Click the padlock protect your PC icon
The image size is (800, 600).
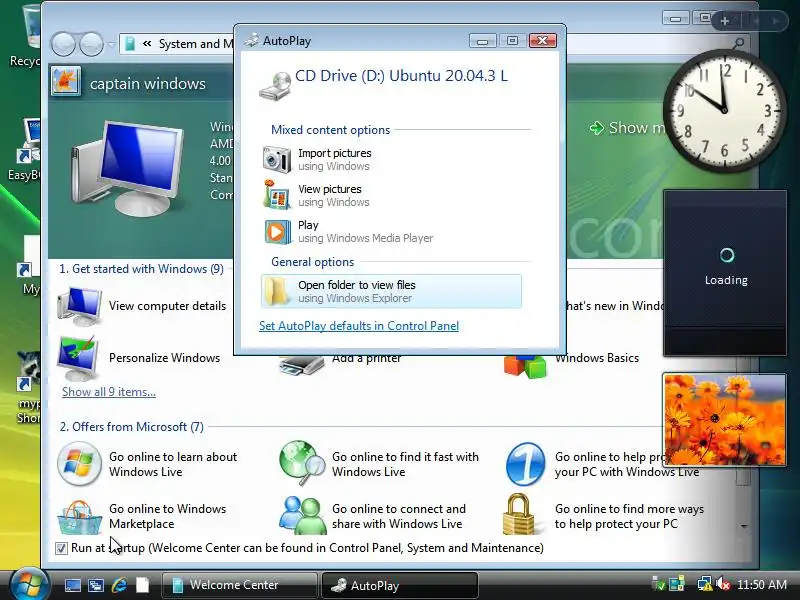coord(518,514)
